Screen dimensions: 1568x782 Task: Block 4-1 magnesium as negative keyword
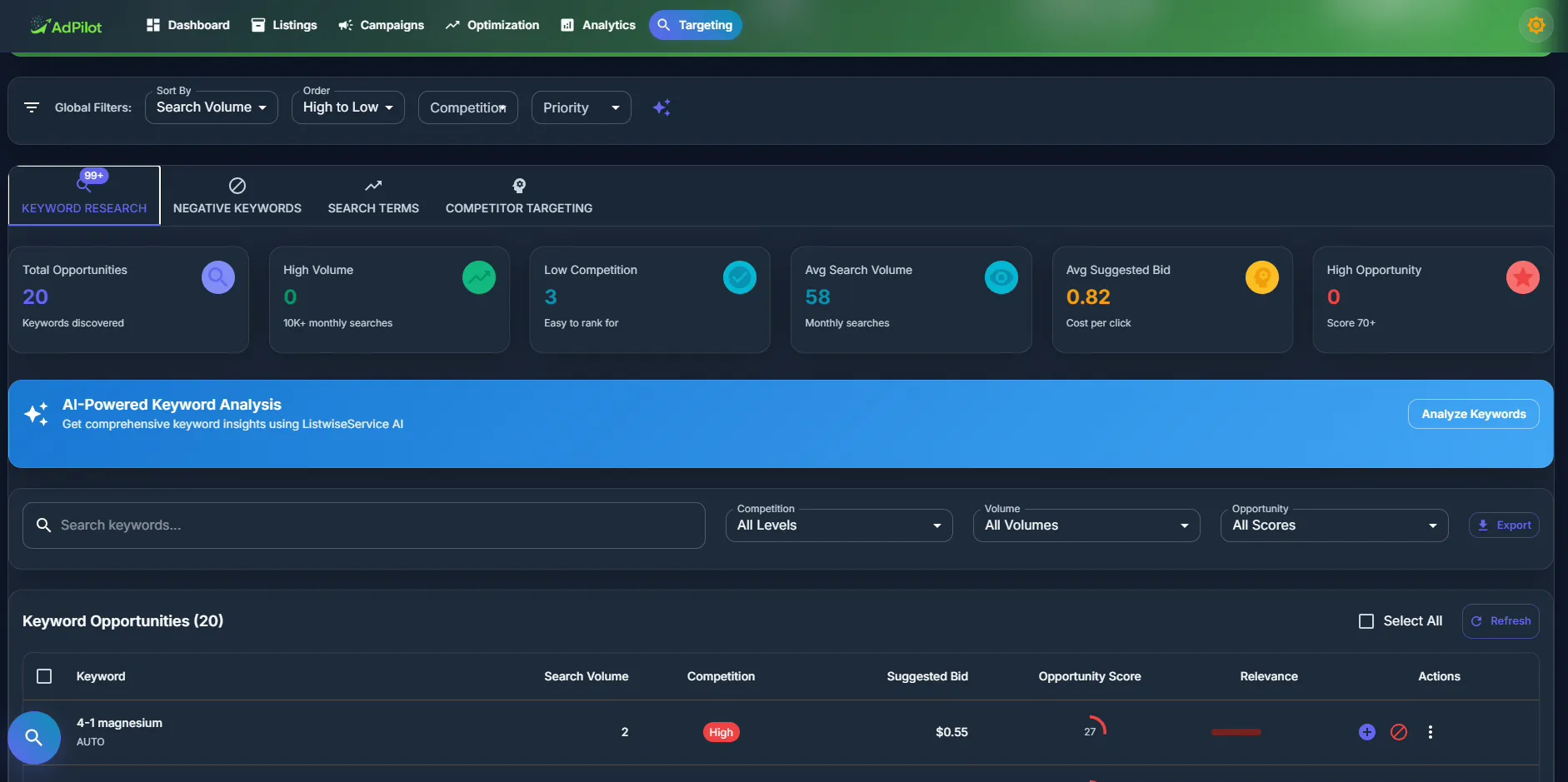1399,732
